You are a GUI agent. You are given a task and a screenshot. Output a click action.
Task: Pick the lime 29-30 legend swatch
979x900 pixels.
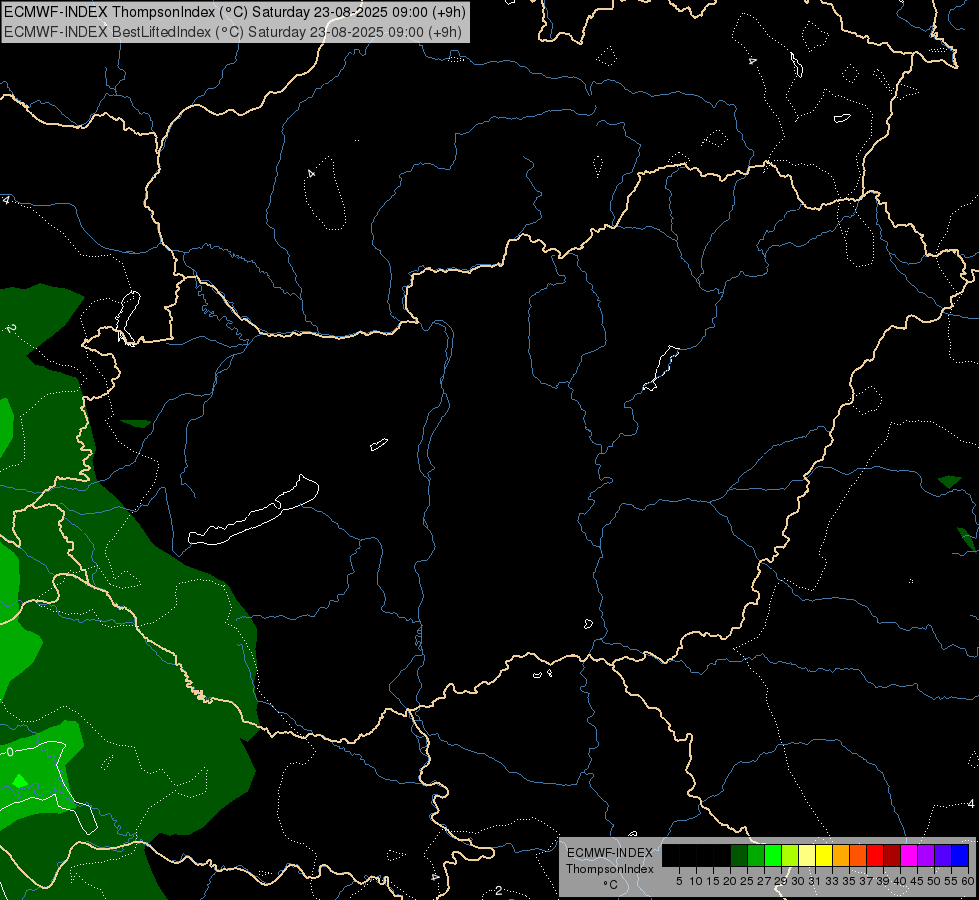790,855
